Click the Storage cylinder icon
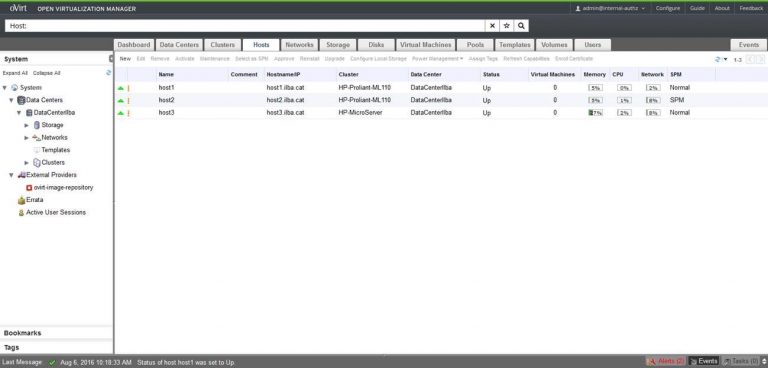This screenshot has height=368, width=768. (x=37, y=125)
